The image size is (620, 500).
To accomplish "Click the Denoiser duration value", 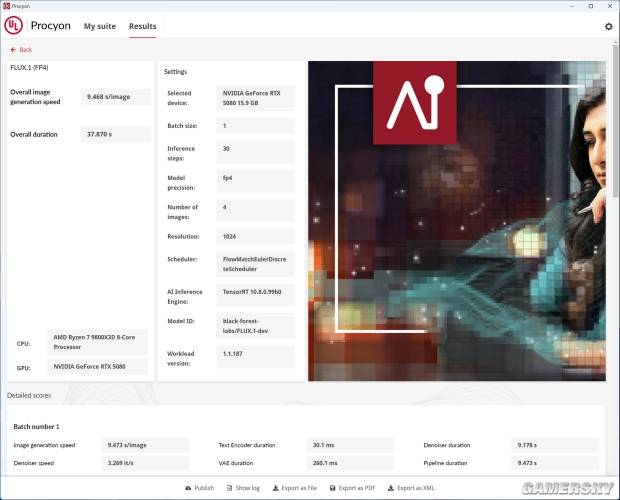I will pyautogui.click(x=555, y=445).
